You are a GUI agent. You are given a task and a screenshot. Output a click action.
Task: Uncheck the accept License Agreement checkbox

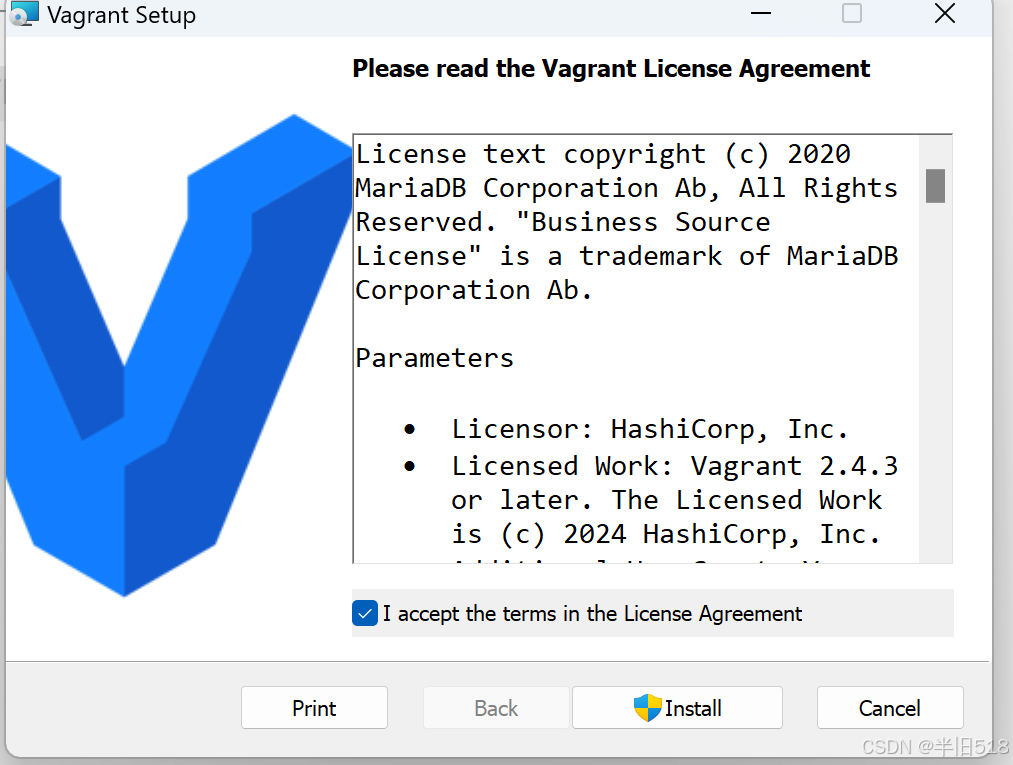click(x=365, y=613)
